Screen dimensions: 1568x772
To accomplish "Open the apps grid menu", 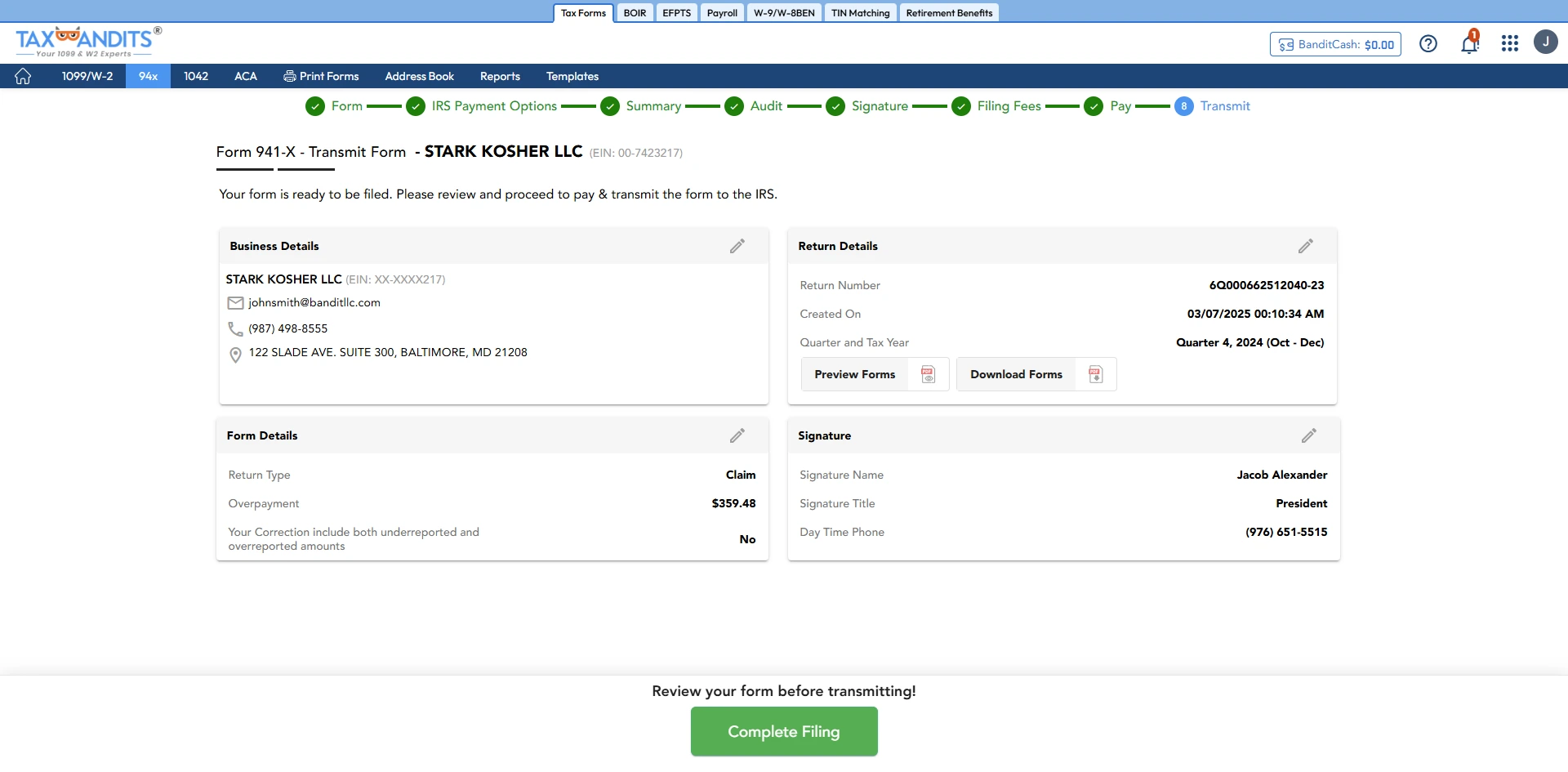I will [x=1510, y=43].
